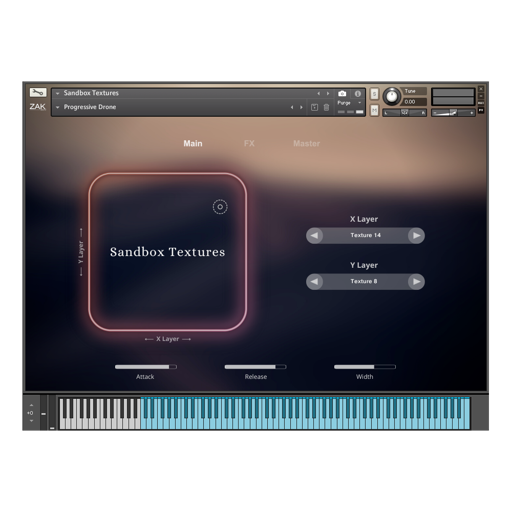Adjust the Width slider
Viewport: 512px width, 512px height.
[x=365, y=367]
